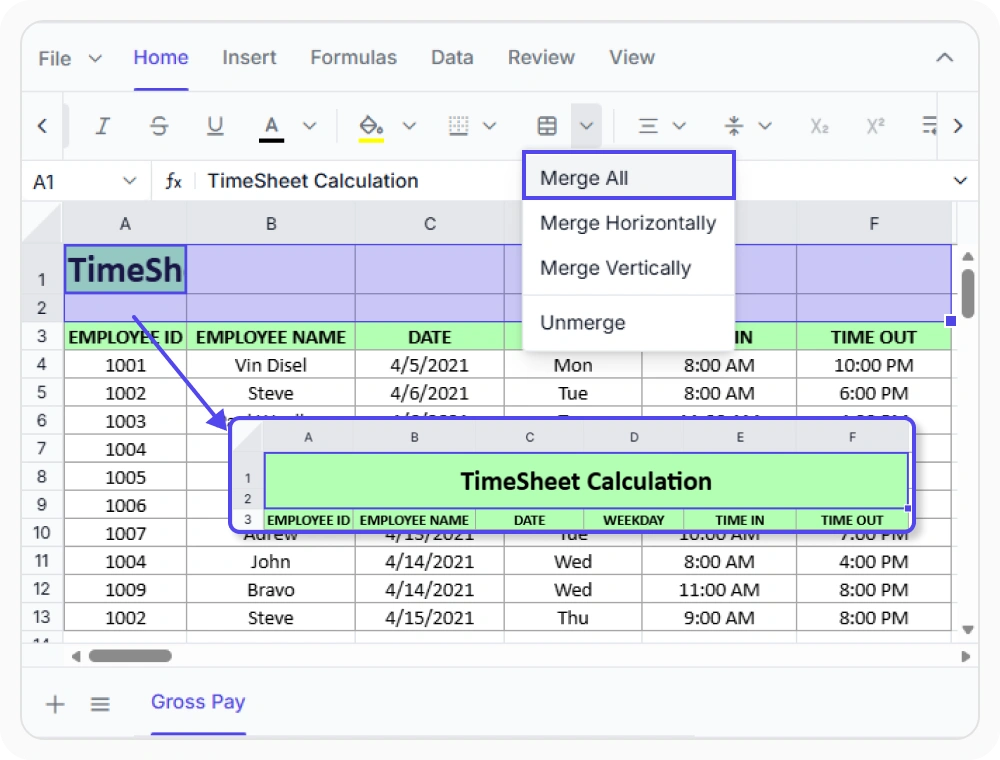Open the borders dropdown arrow
Screen dimensions: 1000x760
pos(489,126)
